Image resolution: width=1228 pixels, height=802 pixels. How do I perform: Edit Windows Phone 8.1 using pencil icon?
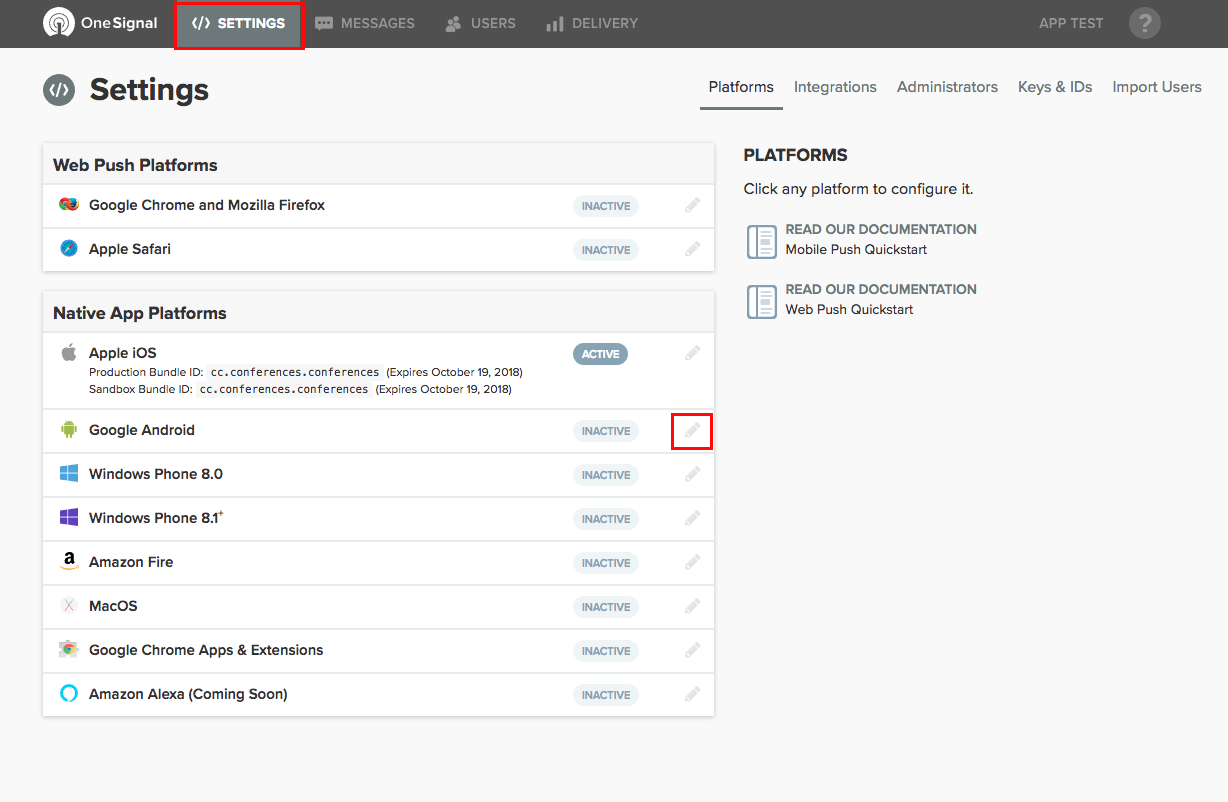[692, 518]
